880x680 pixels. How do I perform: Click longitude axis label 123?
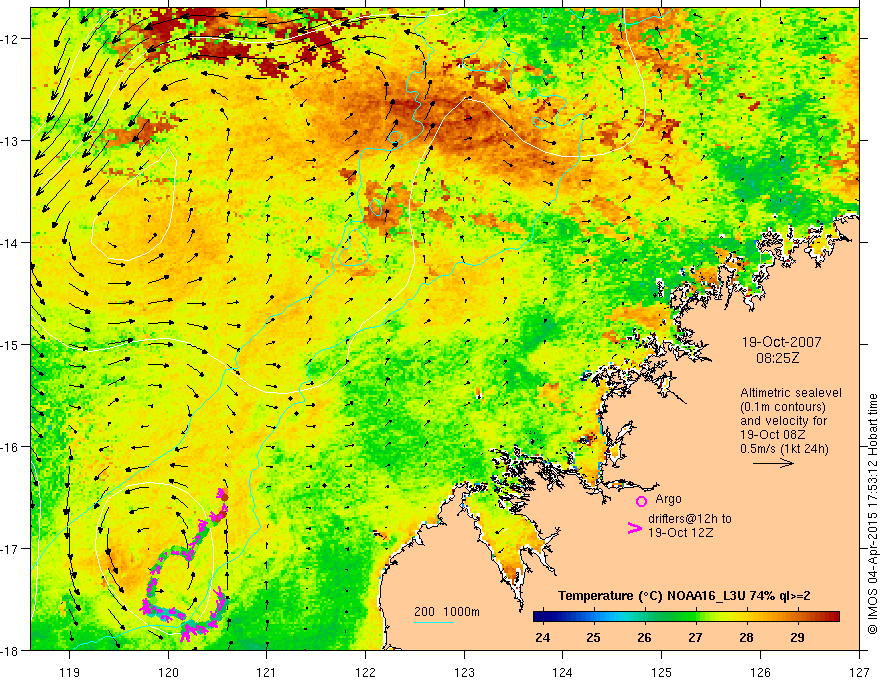click(x=464, y=672)
